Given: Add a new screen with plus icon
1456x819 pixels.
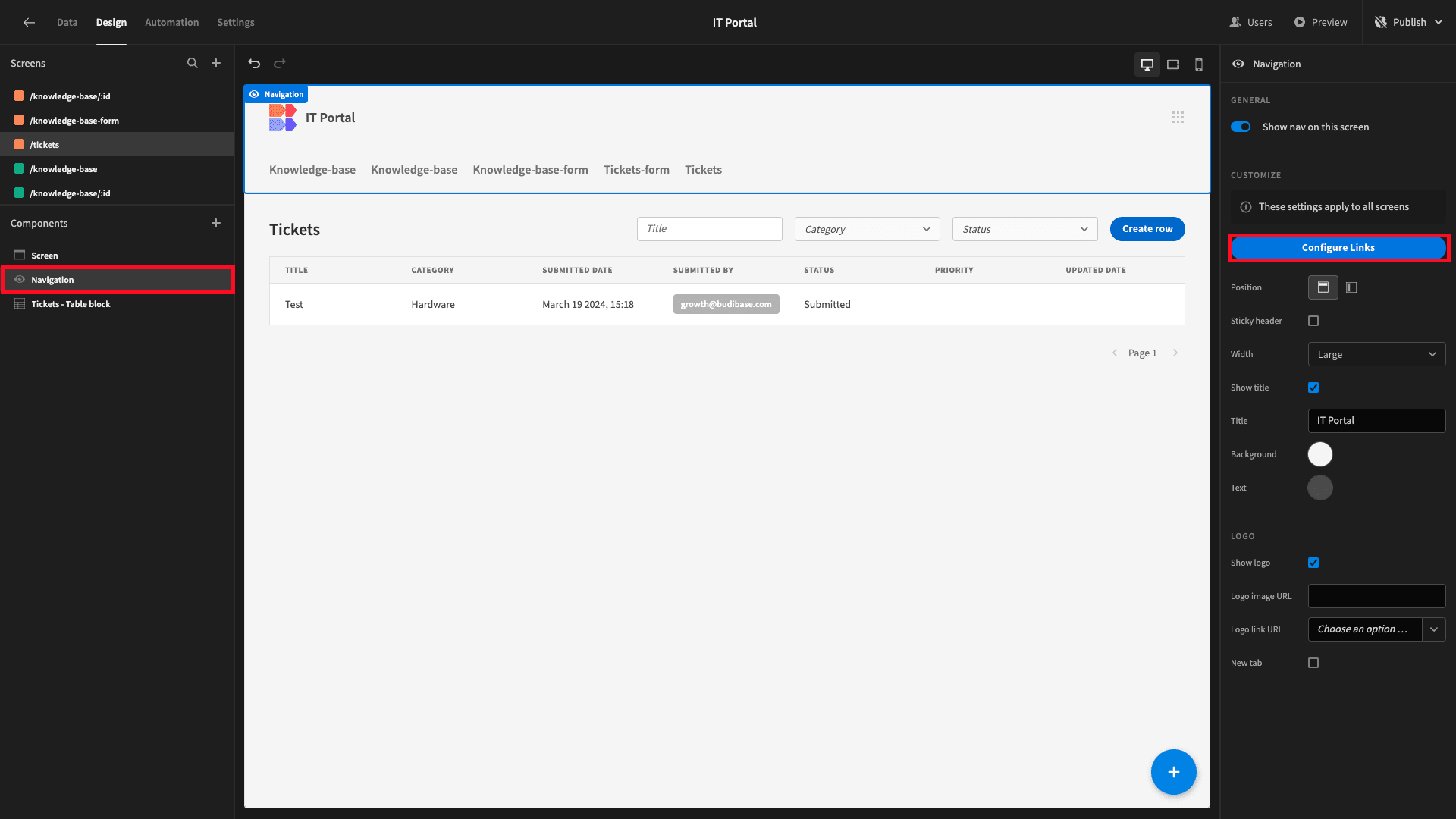Looking at the screenshot, I should 216,64.
